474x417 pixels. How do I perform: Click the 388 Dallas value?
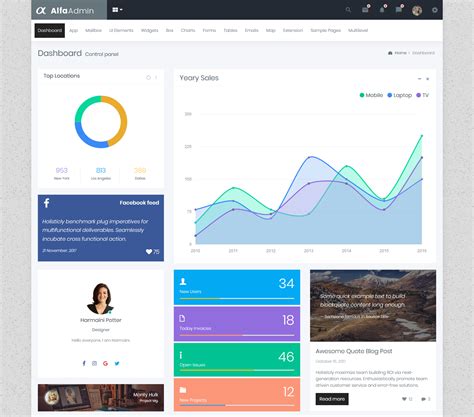(x=140, y=170)
